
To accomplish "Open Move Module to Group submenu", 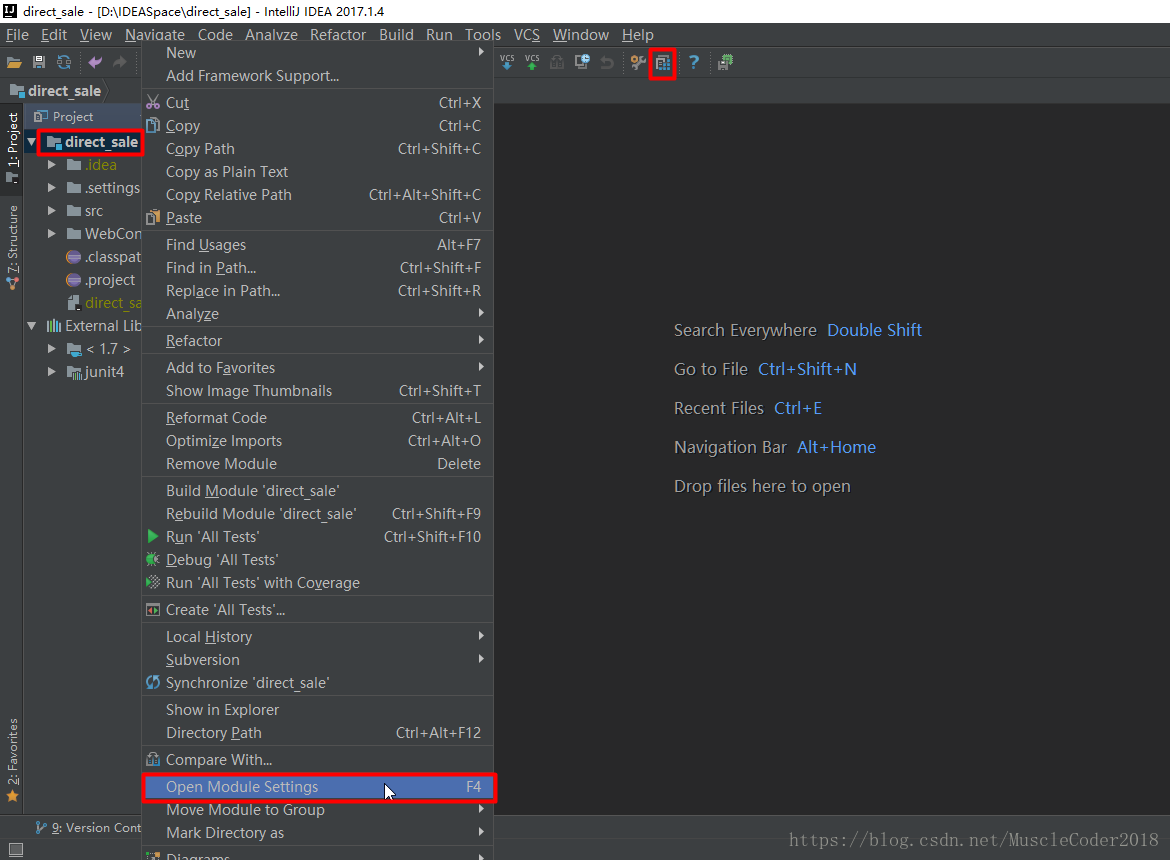I will [317, 810].
